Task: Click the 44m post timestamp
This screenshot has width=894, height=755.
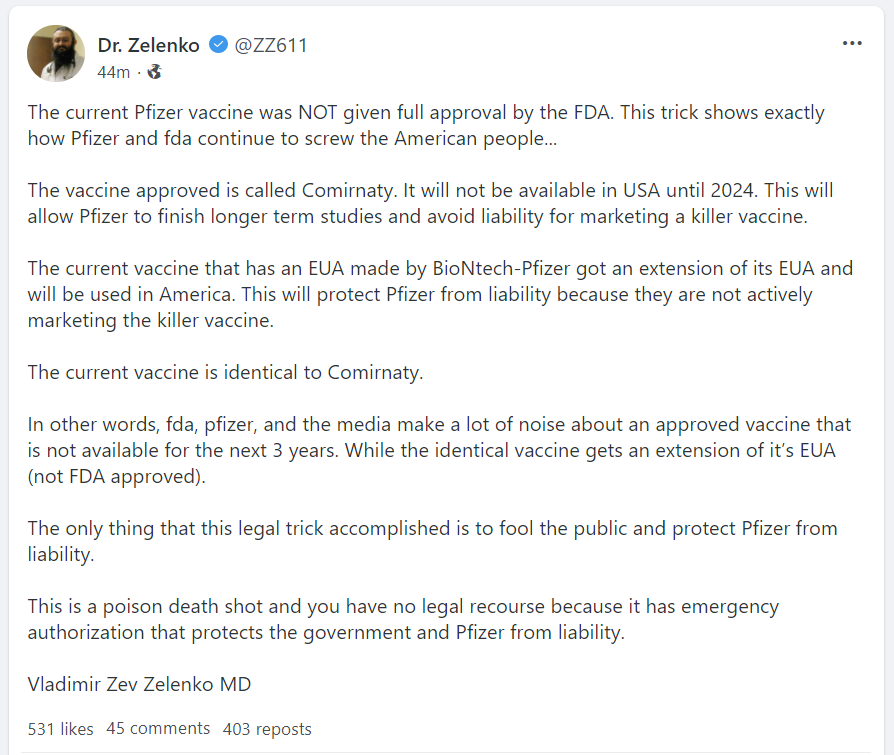Action: tap(113, 72)
